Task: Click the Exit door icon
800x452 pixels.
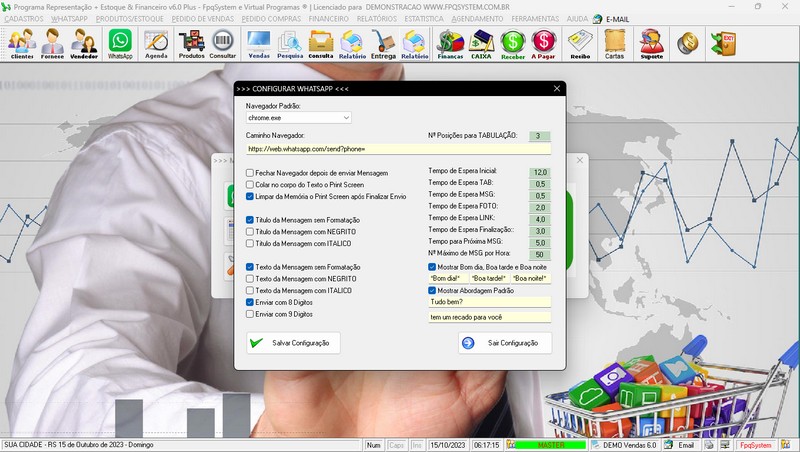Action: coord(723,43)
